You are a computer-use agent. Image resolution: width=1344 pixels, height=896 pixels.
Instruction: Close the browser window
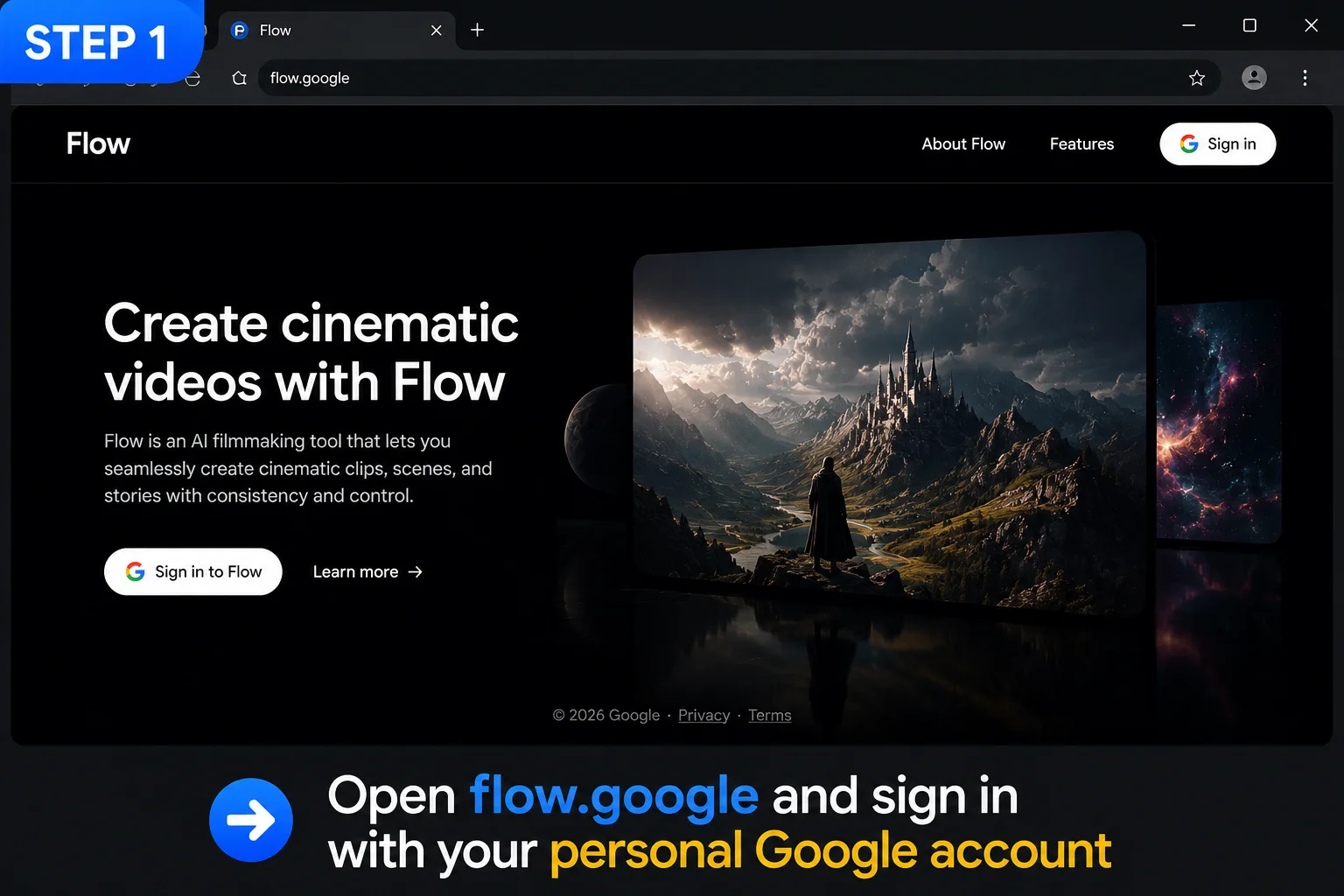pos(1311,25)
